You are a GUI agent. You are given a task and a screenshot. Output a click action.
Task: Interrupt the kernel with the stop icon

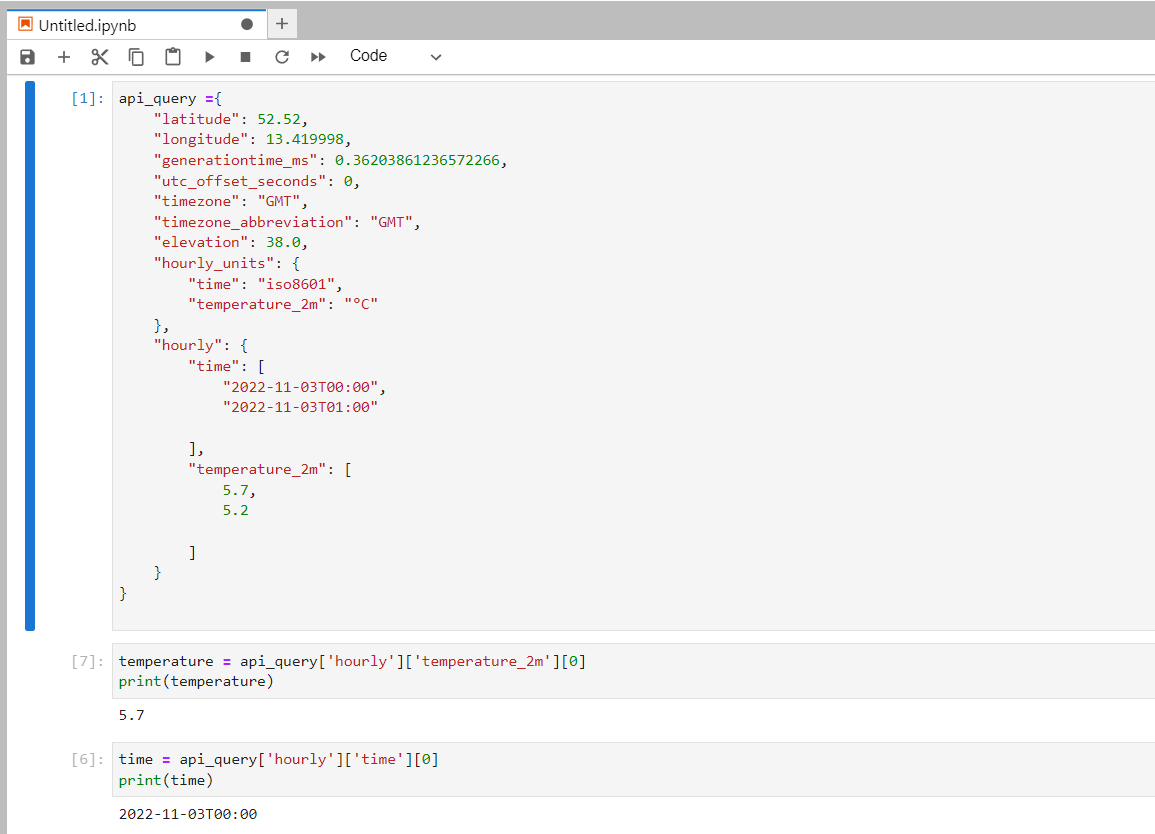tap(245, 57)
